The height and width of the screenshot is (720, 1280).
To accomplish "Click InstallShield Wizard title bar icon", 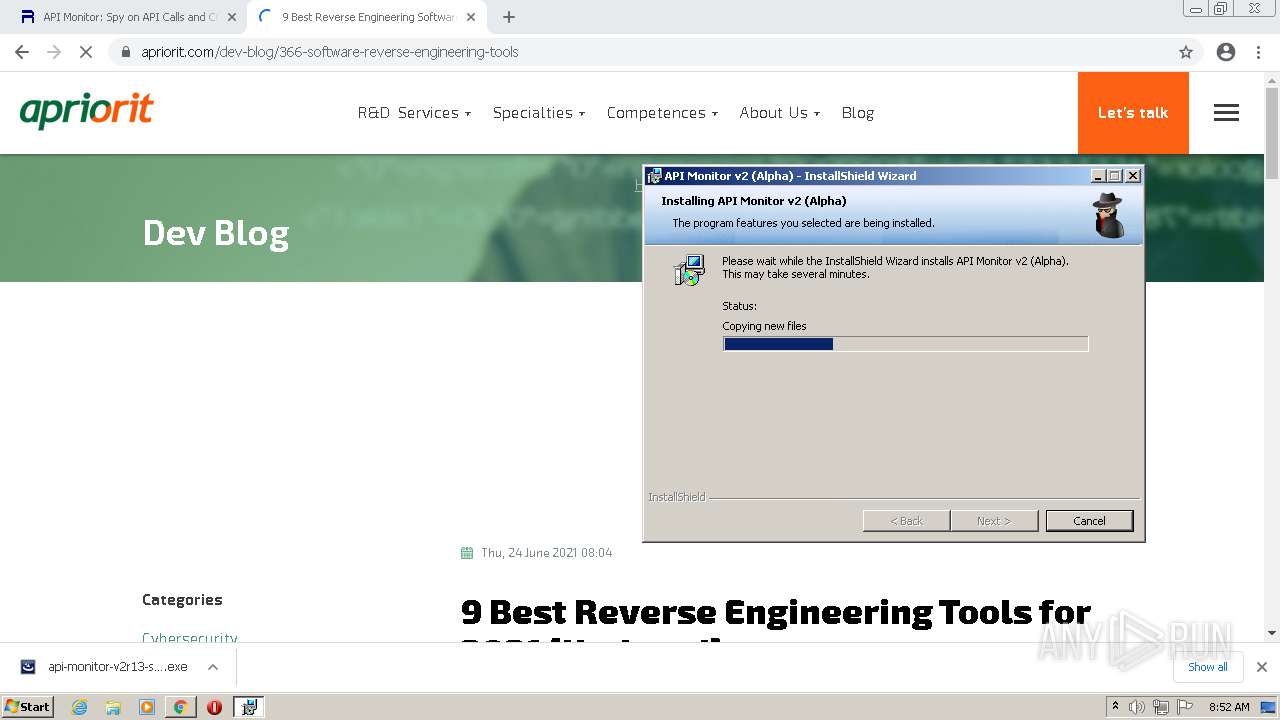I will 654,176.
